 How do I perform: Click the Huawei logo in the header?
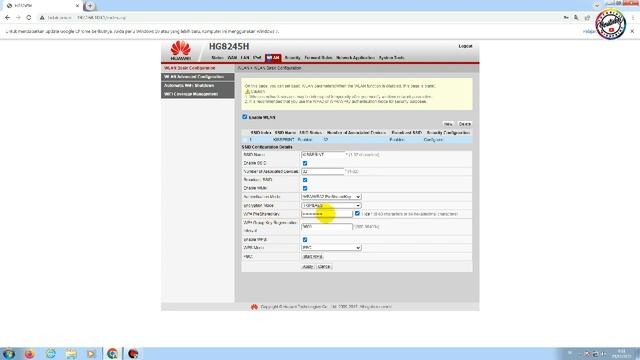[x=181, y=51]
